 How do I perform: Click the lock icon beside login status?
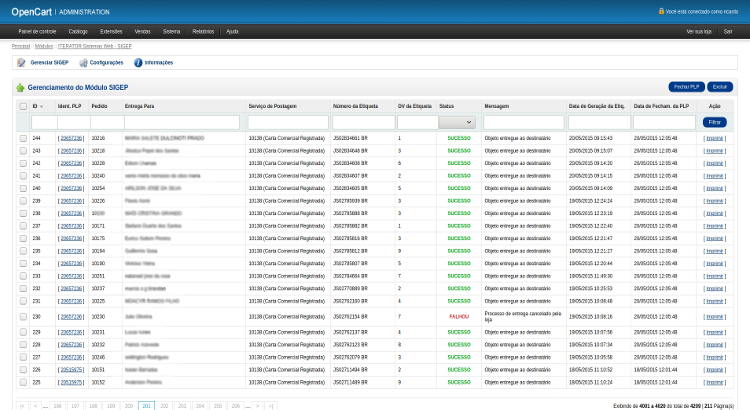[x=662, y=11]
